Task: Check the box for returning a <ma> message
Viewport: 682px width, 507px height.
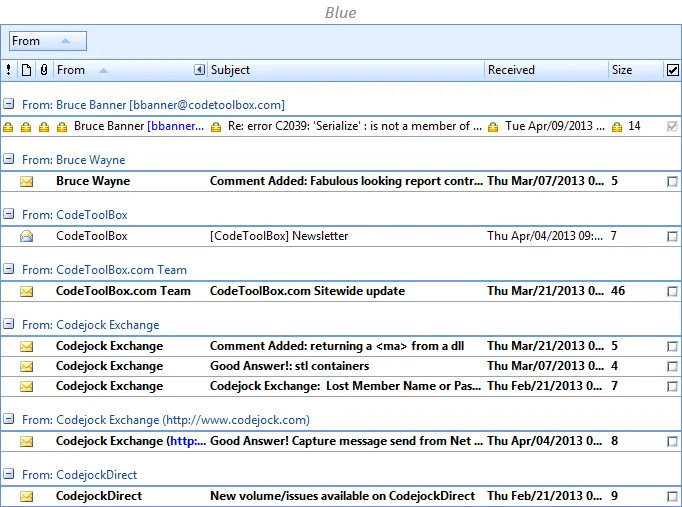Action: (672, 347)
